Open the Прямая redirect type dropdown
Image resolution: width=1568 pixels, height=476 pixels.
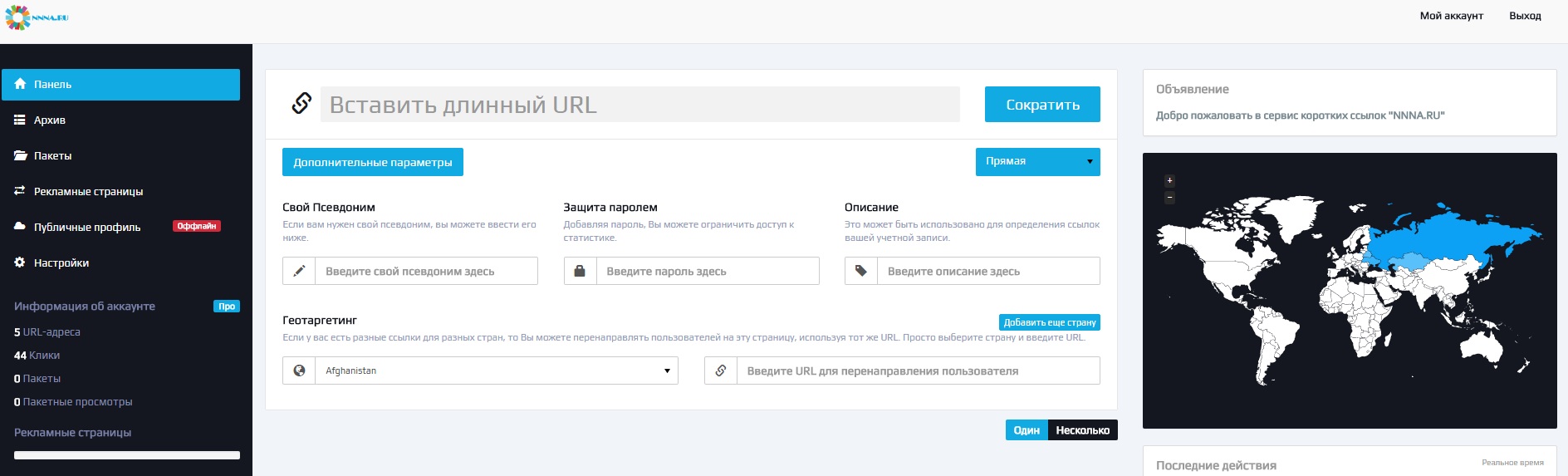1037,162
